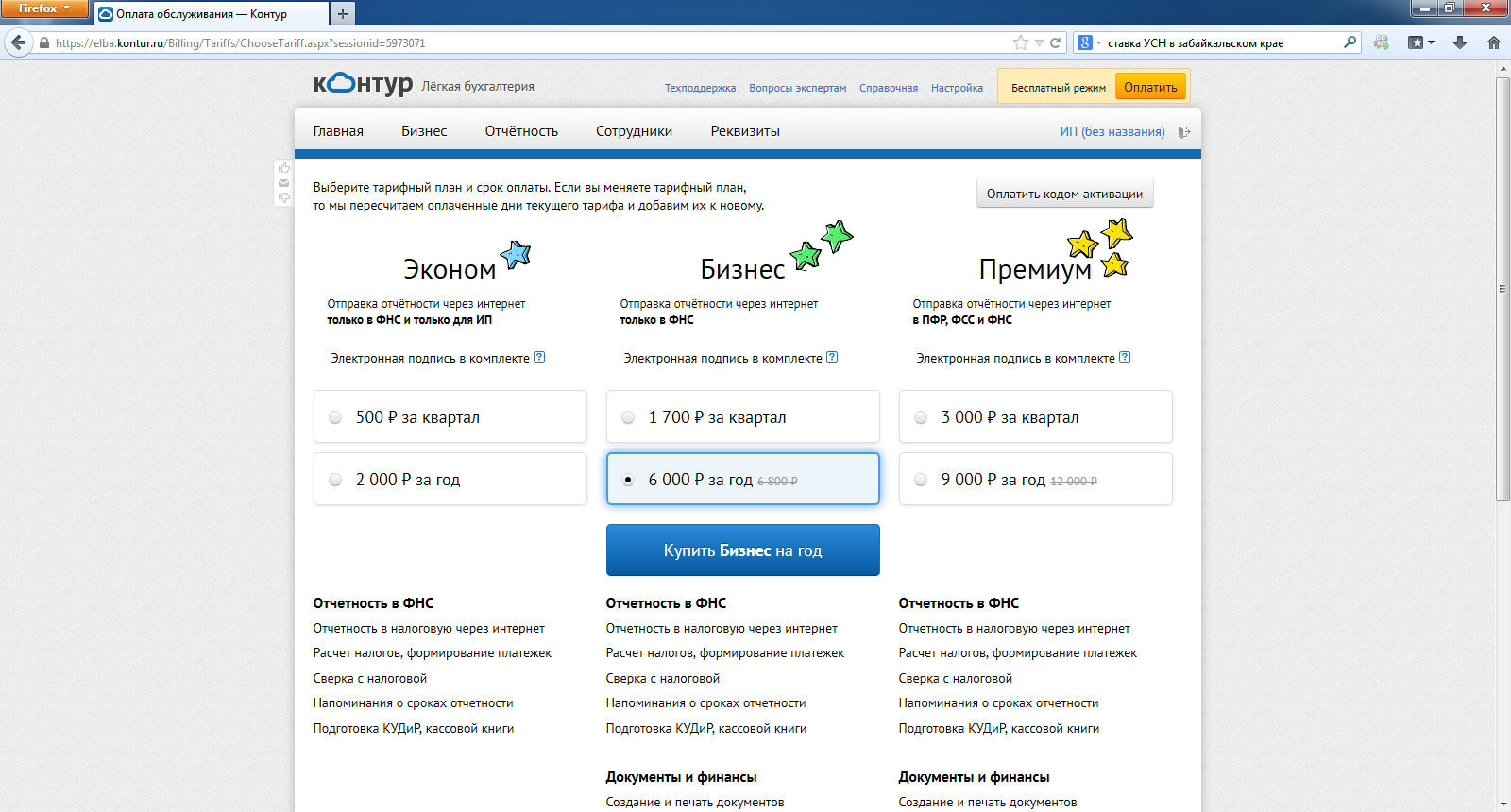Select 6 000 ₽ за год option
1511x812 pixels.
tap(743, 479)
